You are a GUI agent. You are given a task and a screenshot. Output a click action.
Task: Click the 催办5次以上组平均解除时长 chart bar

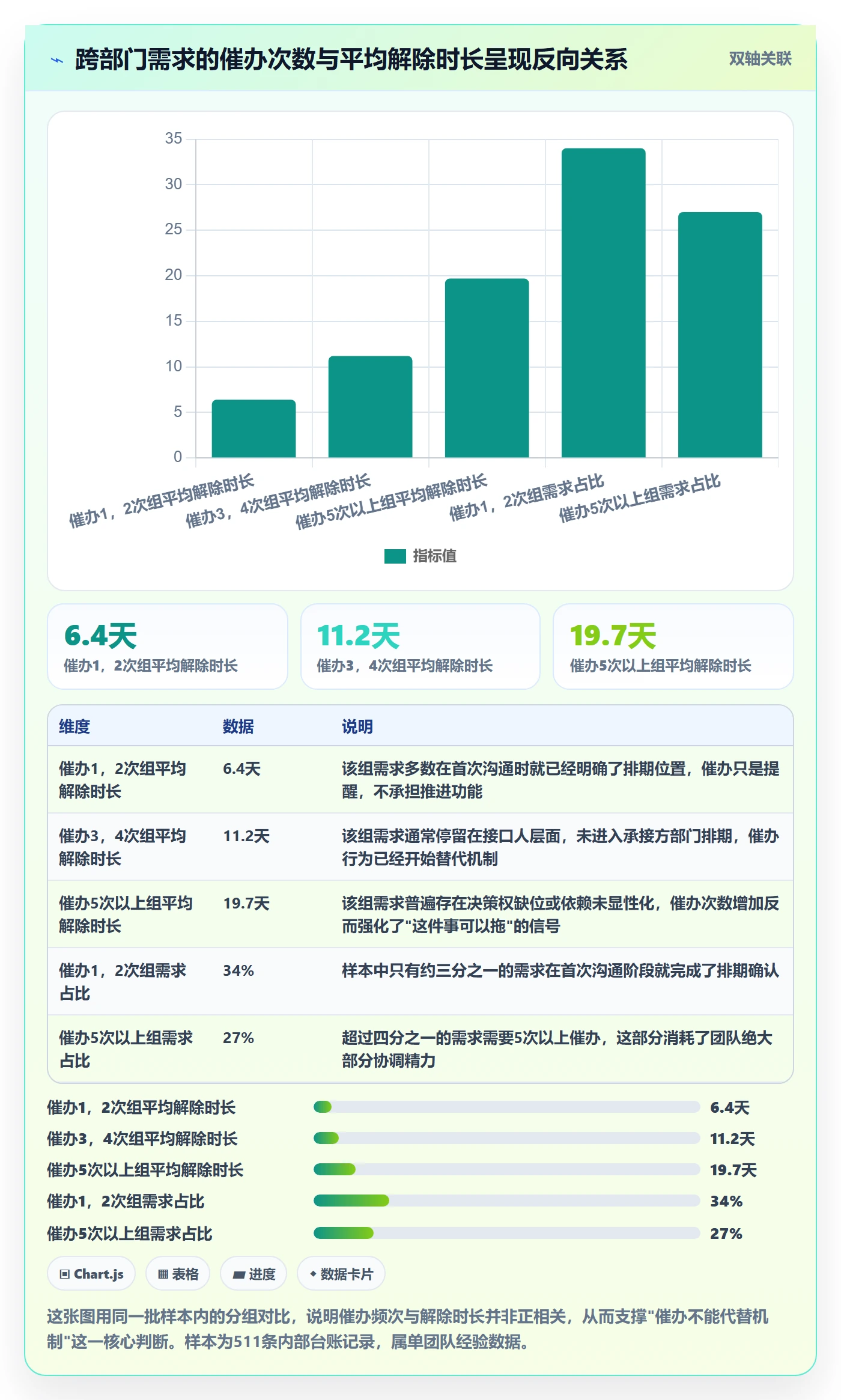[x=487, y=368]
